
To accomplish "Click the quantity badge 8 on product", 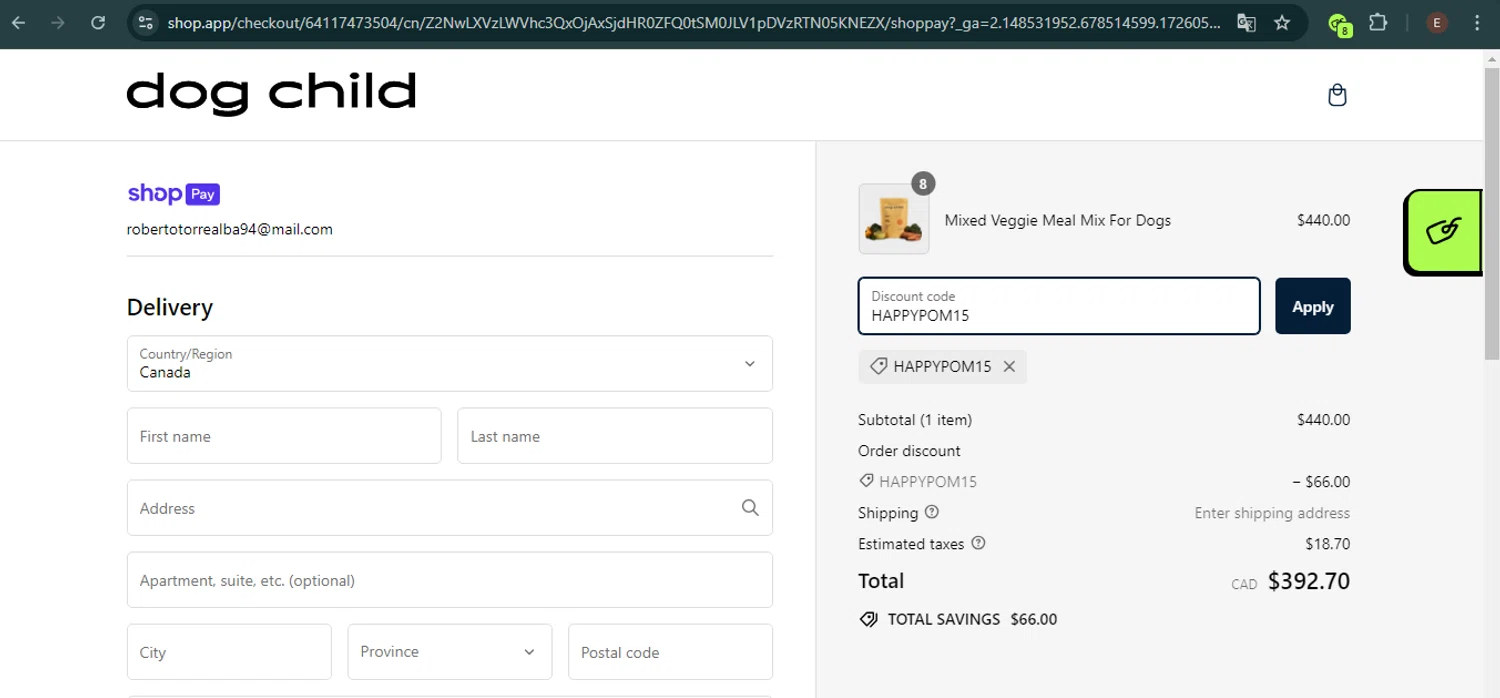I will tap(923, 184).
